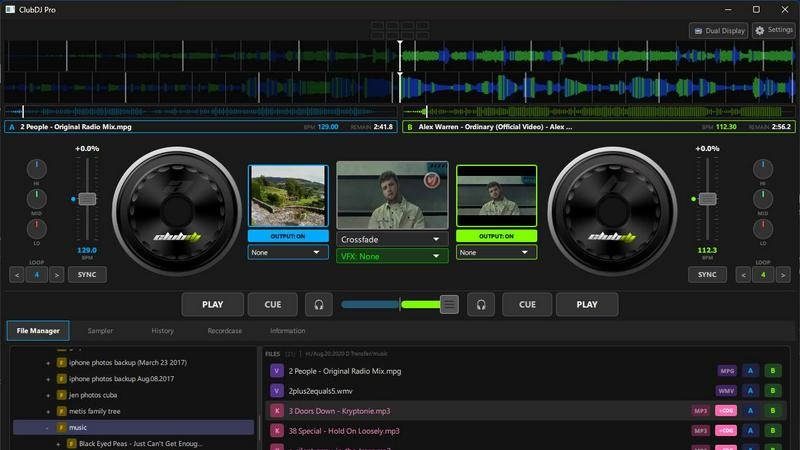Load 3 Doors Down Kryptonie to deck B
800x450 pixels.
[x=772, y=411]
